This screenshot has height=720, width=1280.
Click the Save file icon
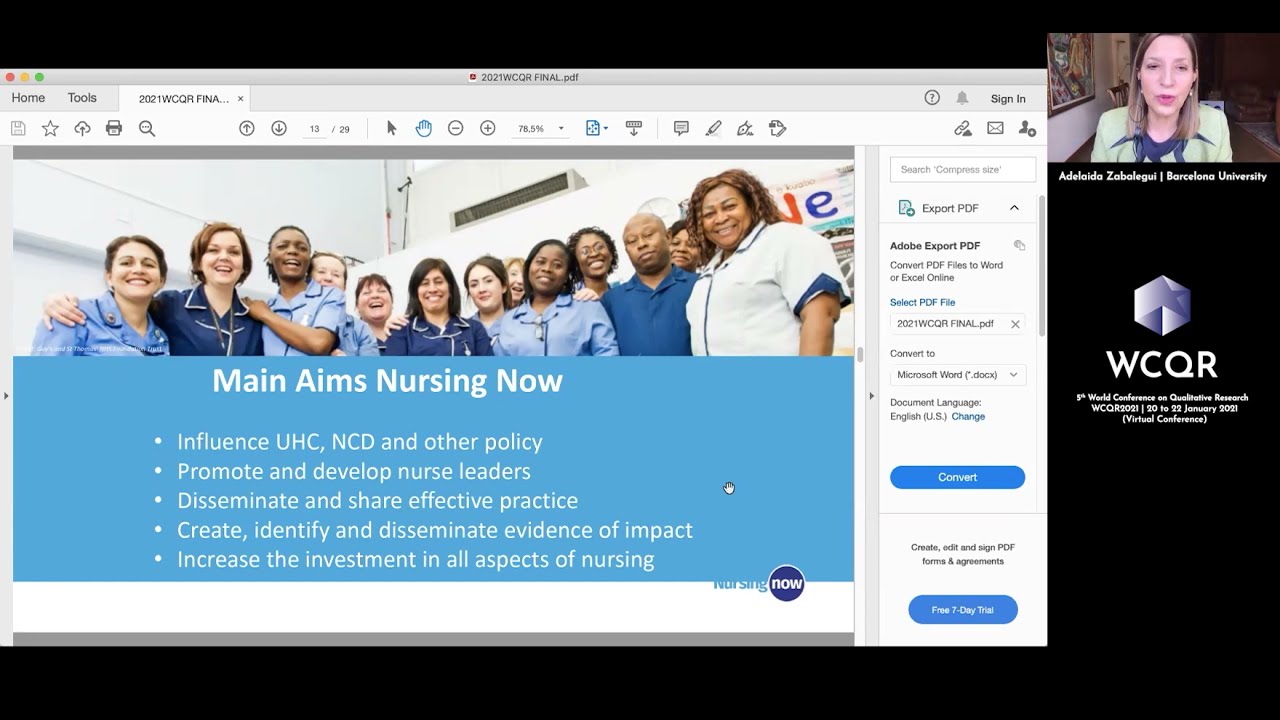click(x=18, y=128)
